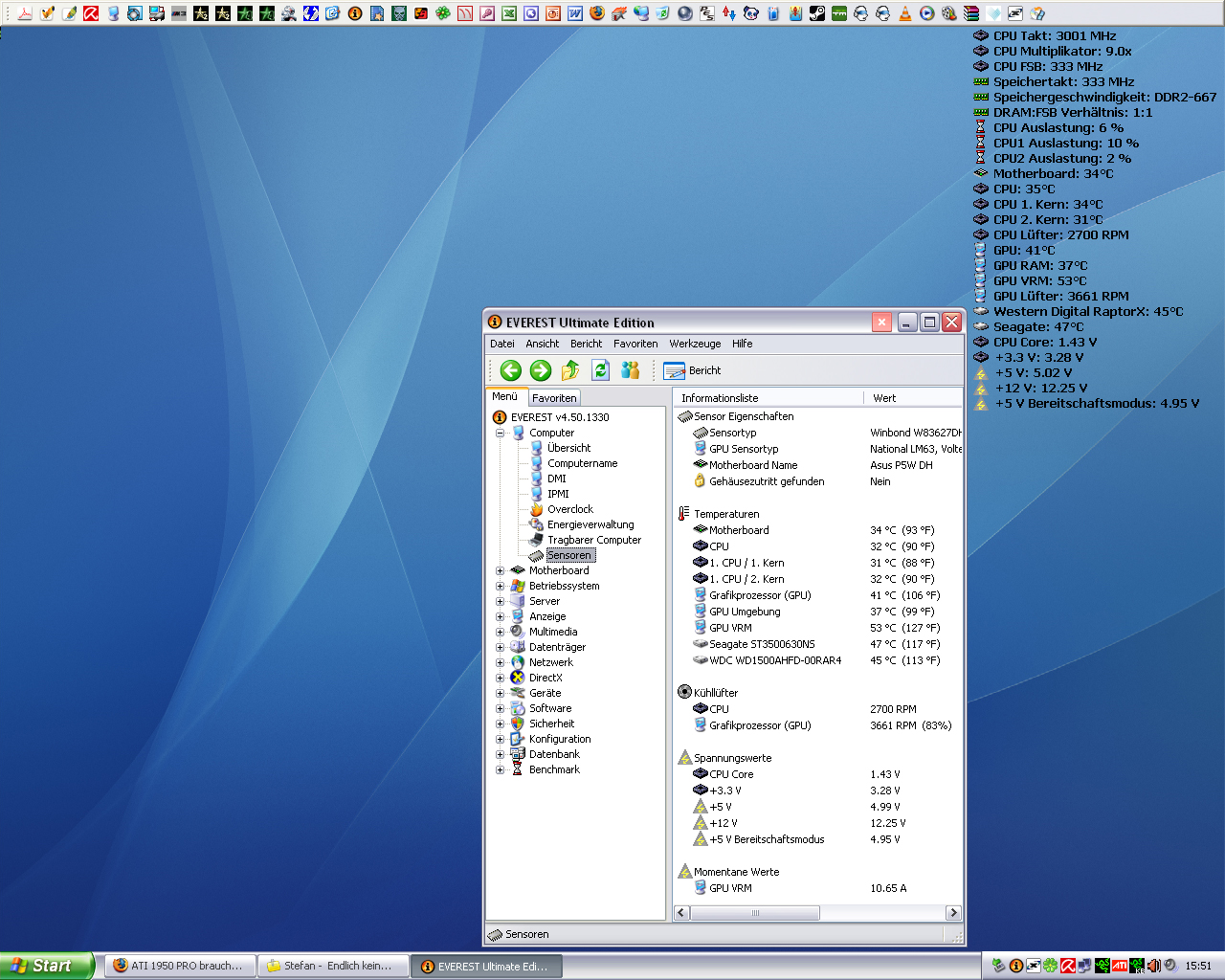Select the Seagate ST3500630NS temperature row

click(x=816, y=644)
